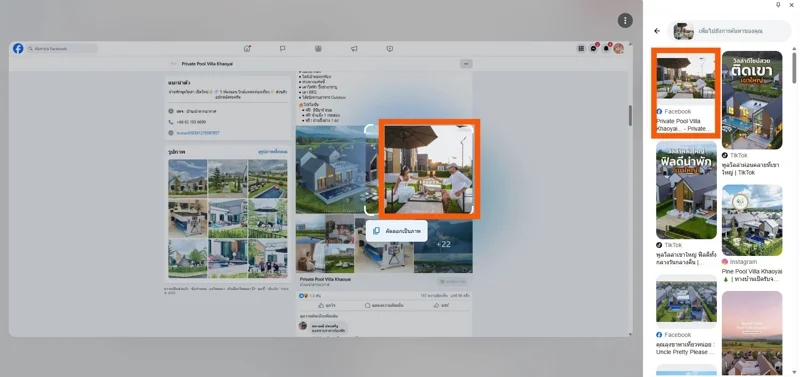The height and width of the screenshot is (377, 800).
Task: Open the Facebook profile avatar menu
Action: pyautogui.click(x=618, y=48)
